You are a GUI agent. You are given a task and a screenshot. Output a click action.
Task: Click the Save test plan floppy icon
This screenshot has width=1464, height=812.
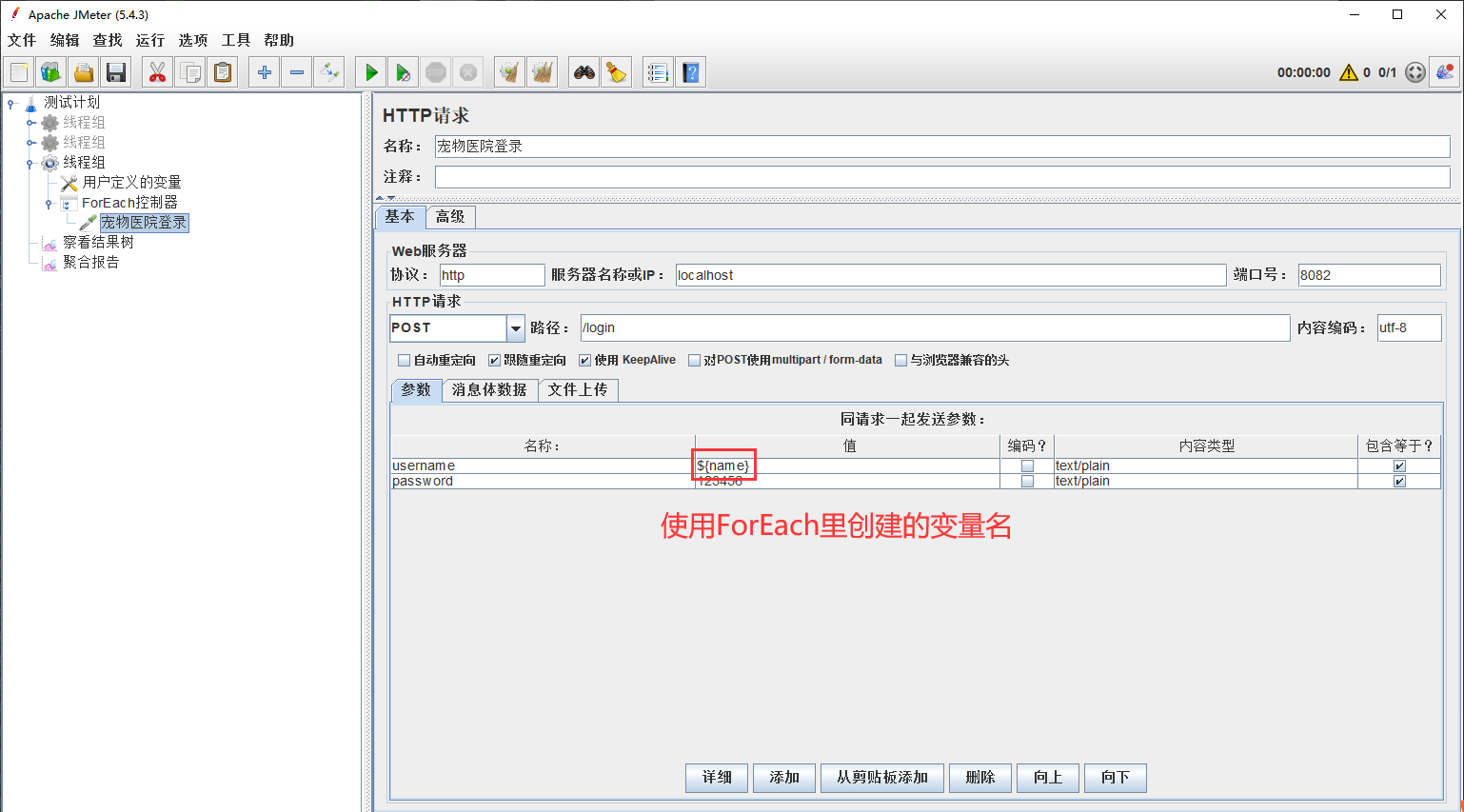point(116,72)
